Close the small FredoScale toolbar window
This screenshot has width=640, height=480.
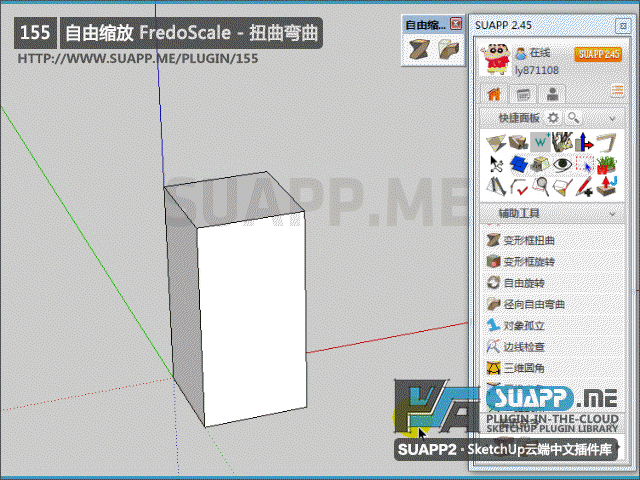(456, 24)
